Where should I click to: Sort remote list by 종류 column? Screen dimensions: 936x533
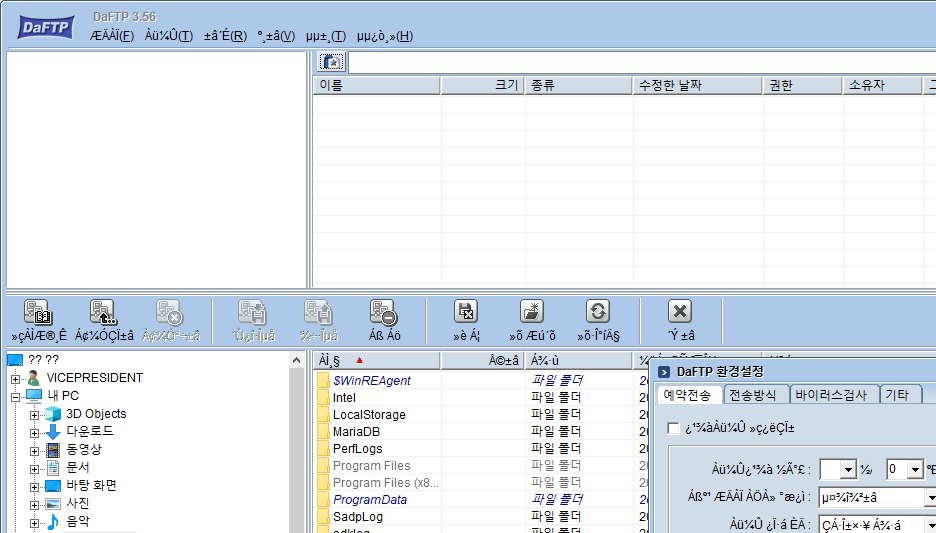coord(578,85)
